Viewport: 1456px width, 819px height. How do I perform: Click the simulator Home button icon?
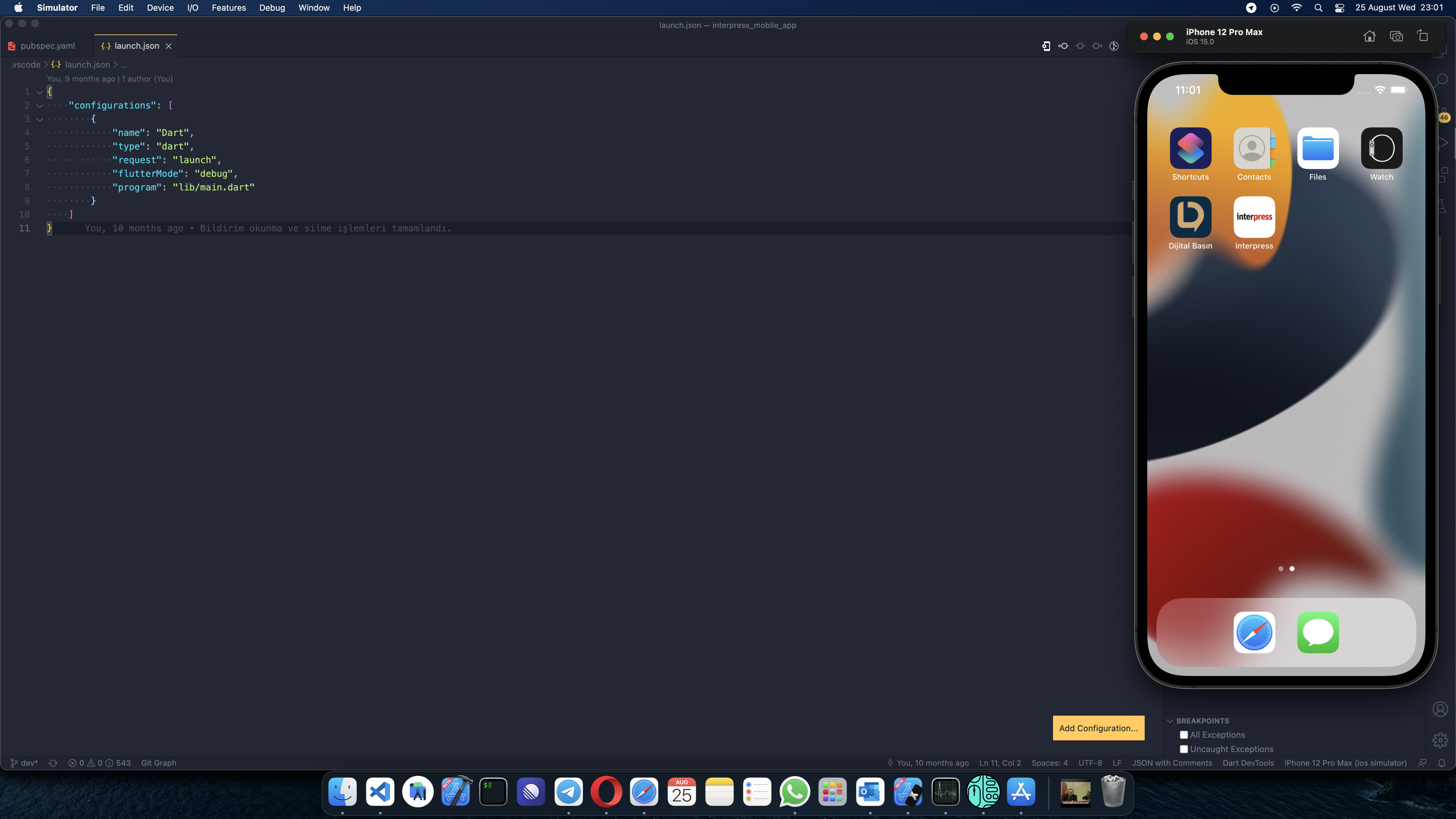click(x=1369, y=36)
